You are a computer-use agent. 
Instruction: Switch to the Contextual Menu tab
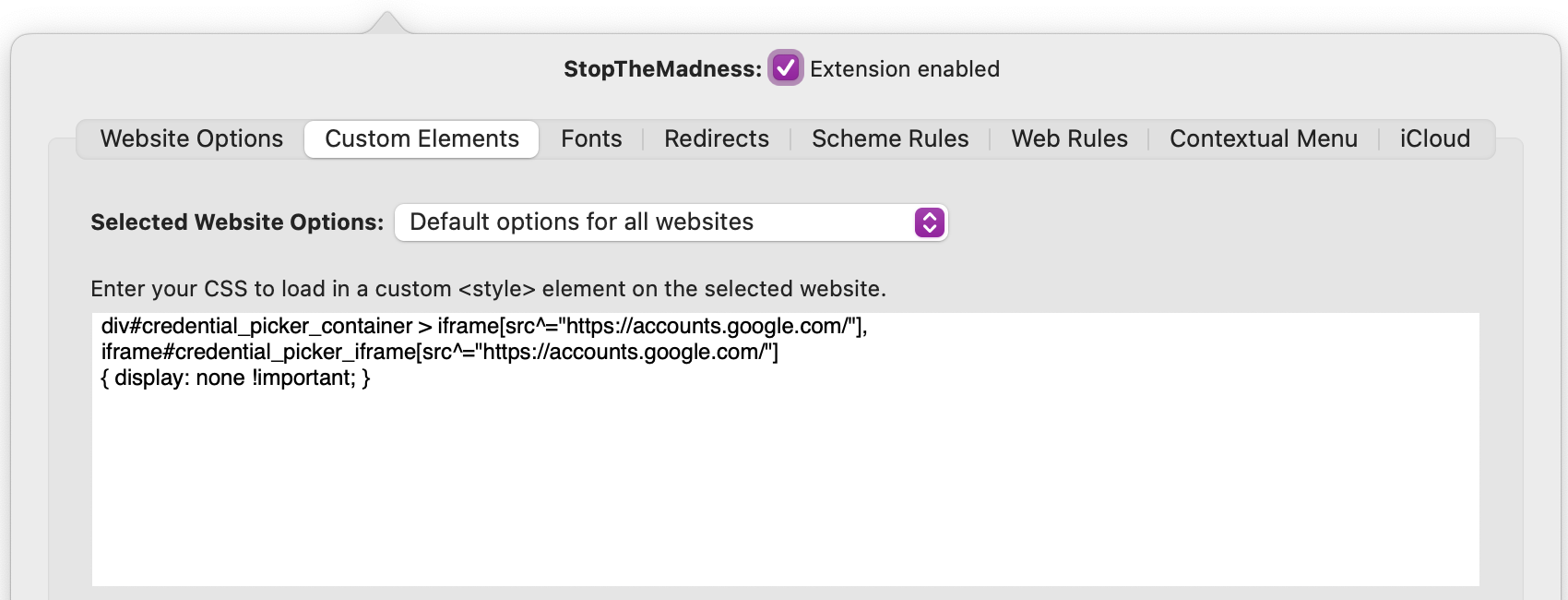pyautogui.click(x=1263, y=138)
